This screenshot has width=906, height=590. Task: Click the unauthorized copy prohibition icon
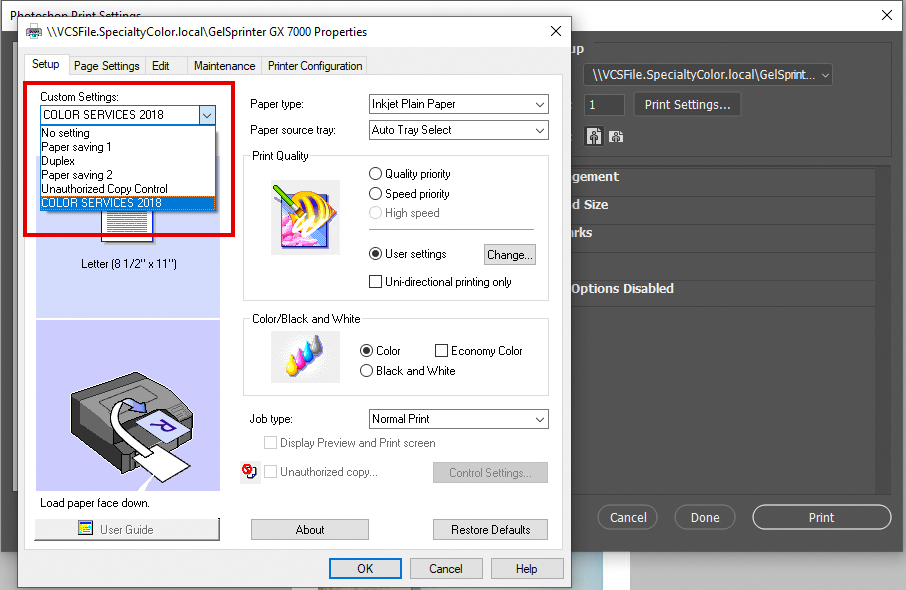(x=251, y=472)
